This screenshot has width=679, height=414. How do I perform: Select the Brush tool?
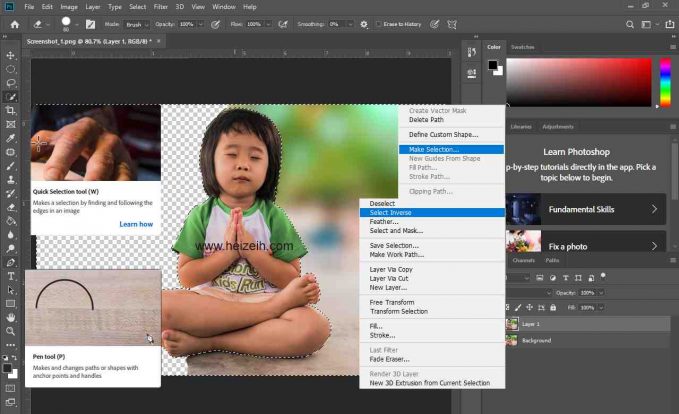pyautogui.click(x=10, y=166)
